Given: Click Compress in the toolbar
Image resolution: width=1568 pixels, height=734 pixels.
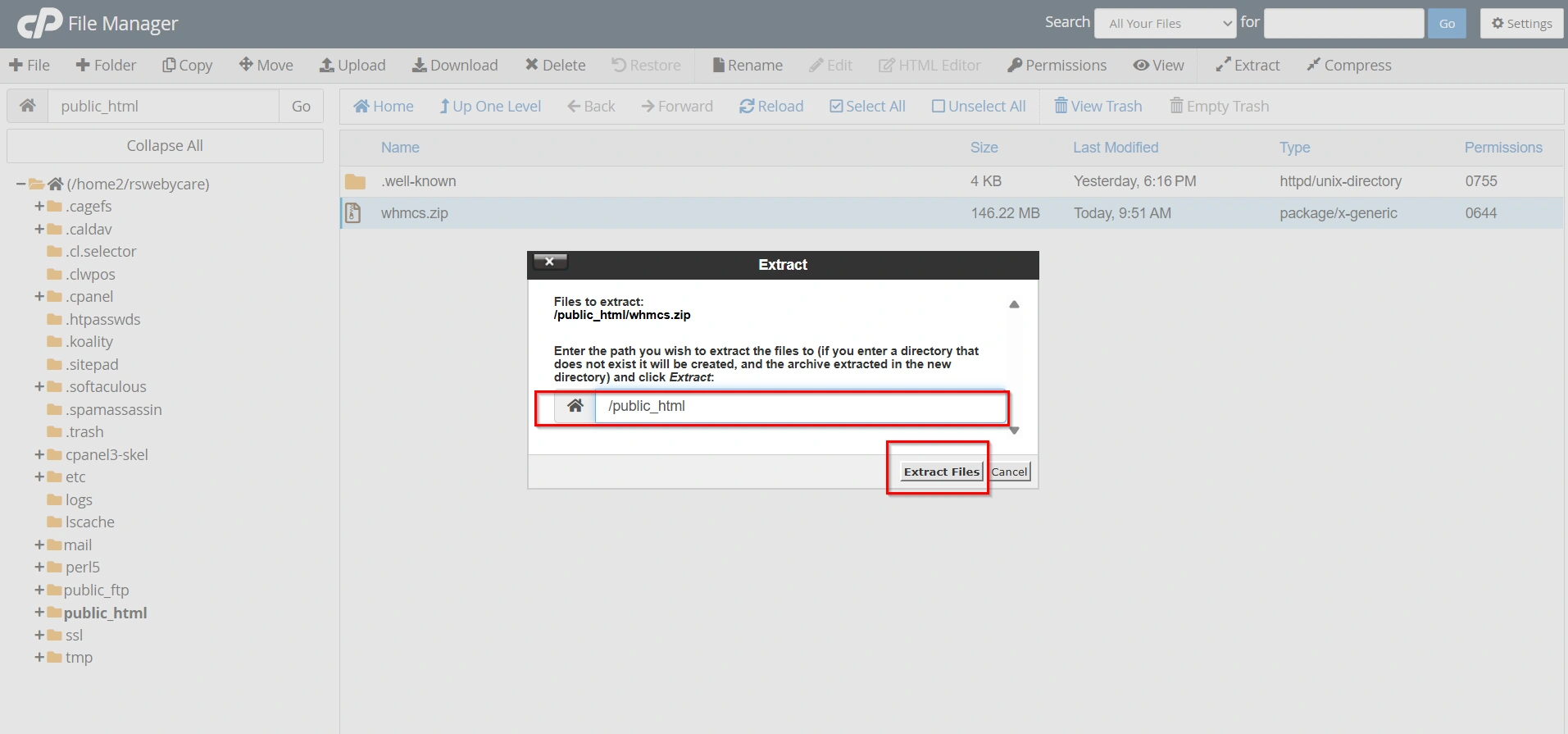Looking at the screenshot, I should click(x=1349, y=65).
